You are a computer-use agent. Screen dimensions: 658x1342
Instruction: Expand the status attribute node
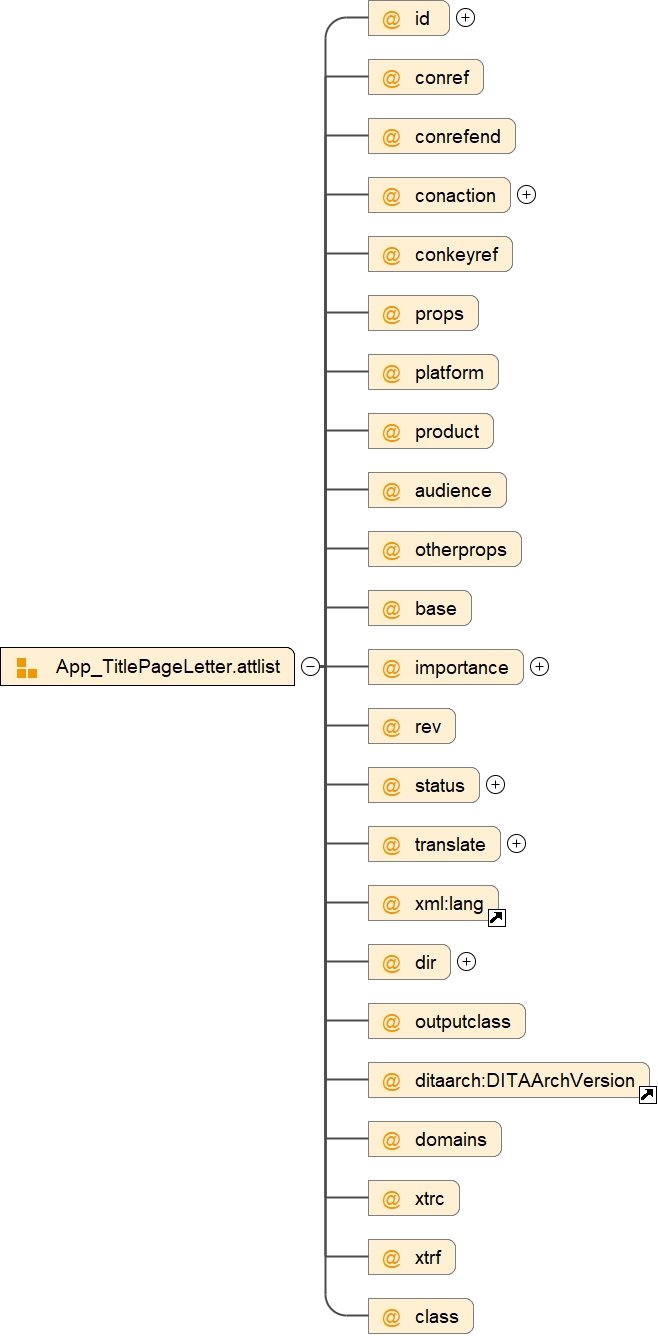click(496, 785)
